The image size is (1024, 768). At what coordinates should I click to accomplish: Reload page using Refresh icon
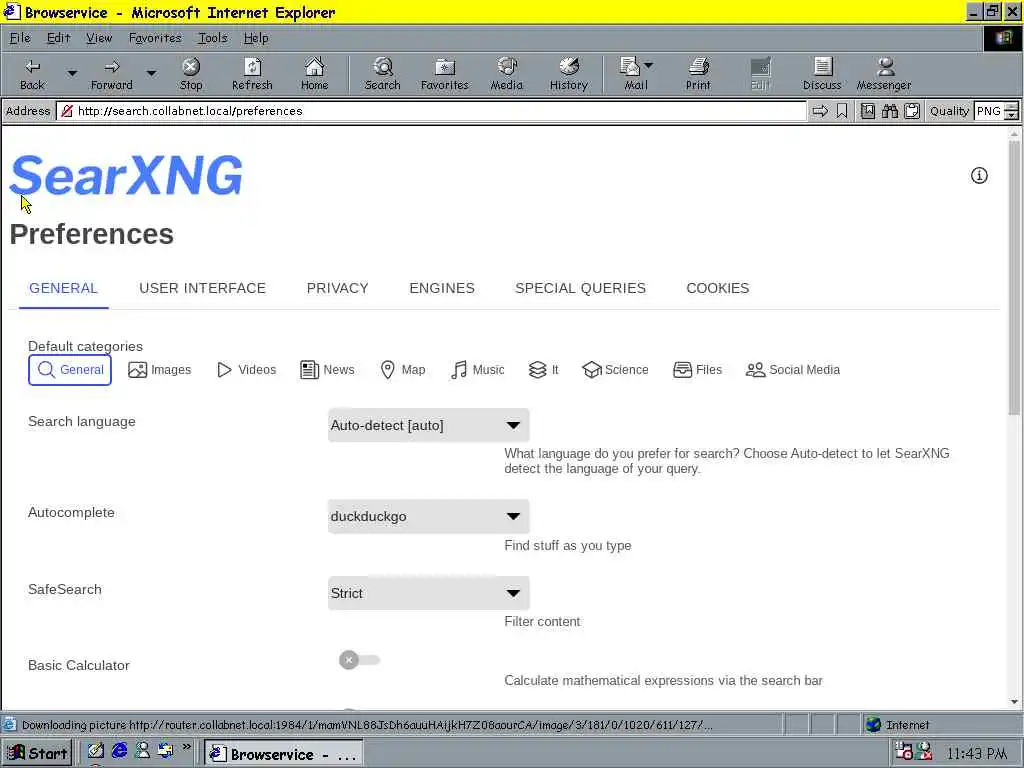252,74
